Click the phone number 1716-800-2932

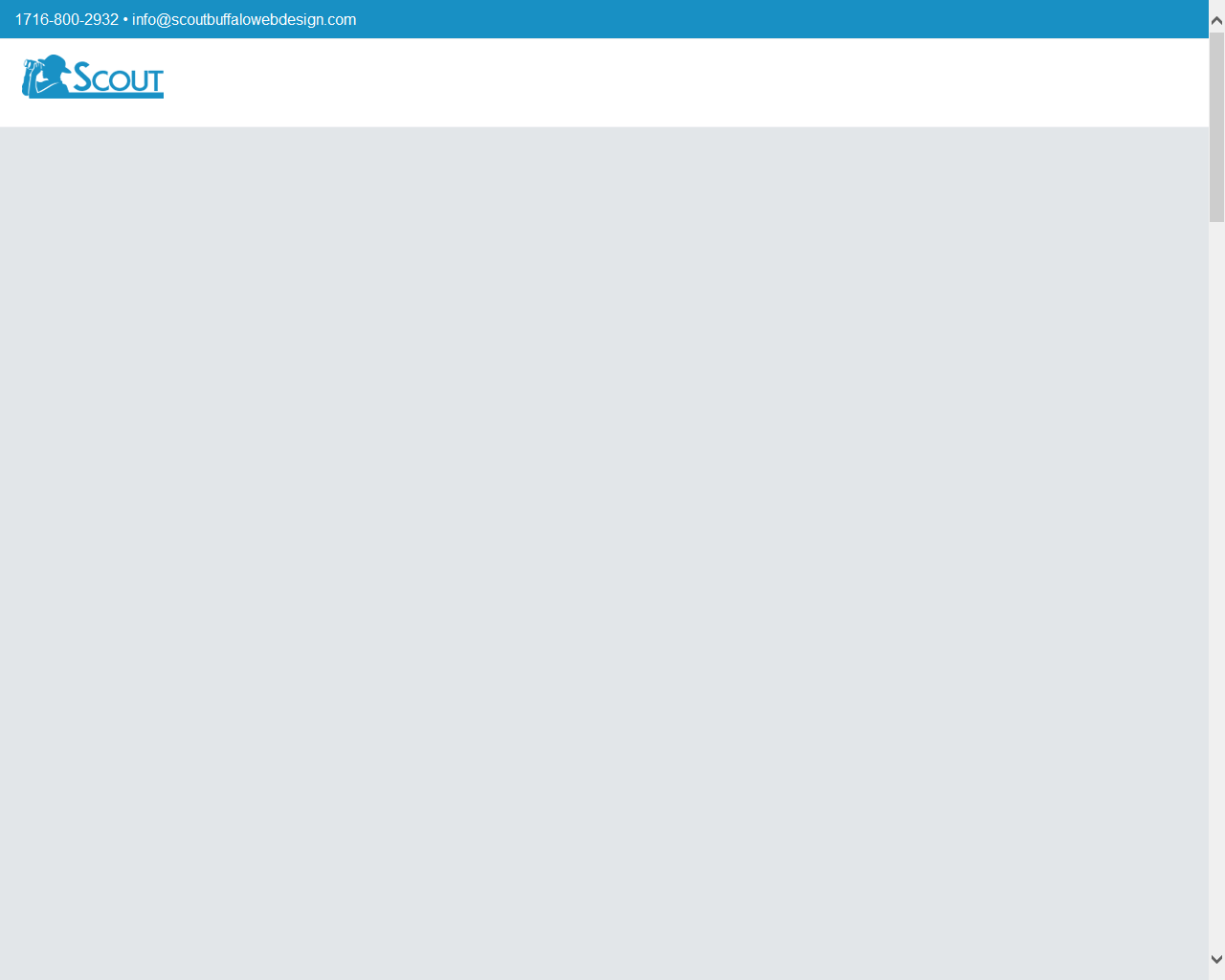66,19
